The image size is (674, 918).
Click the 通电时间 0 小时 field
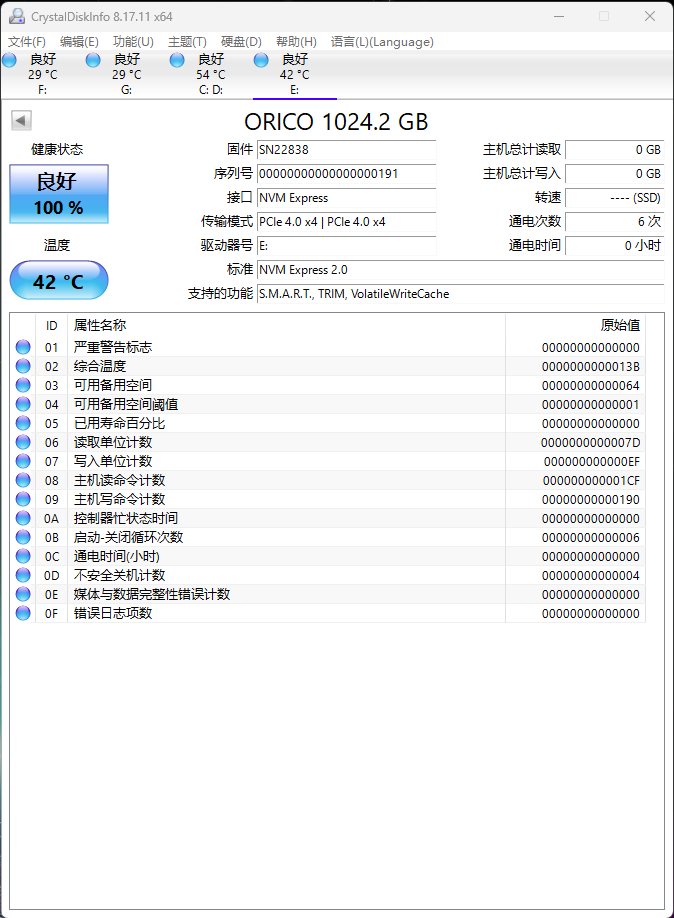pyautogui.click(x=615, y=246)
